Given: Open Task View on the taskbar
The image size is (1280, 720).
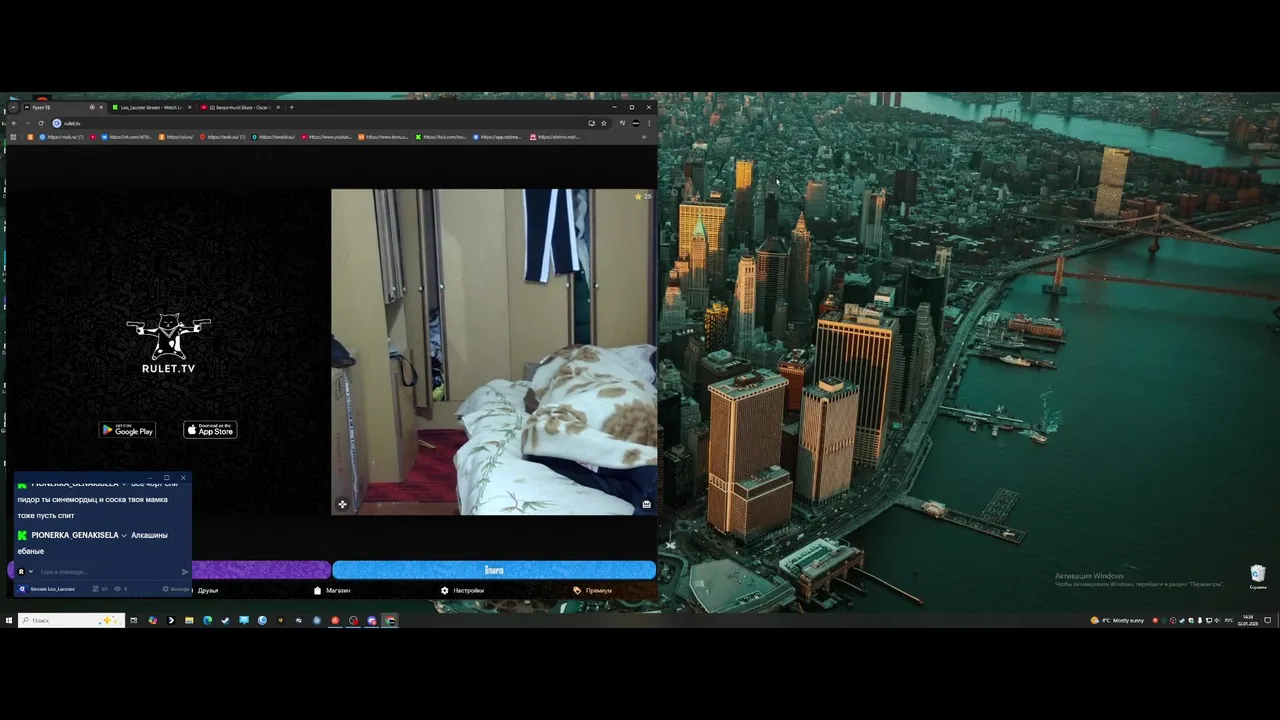Looking at the screenshot, I should [134, 620].
